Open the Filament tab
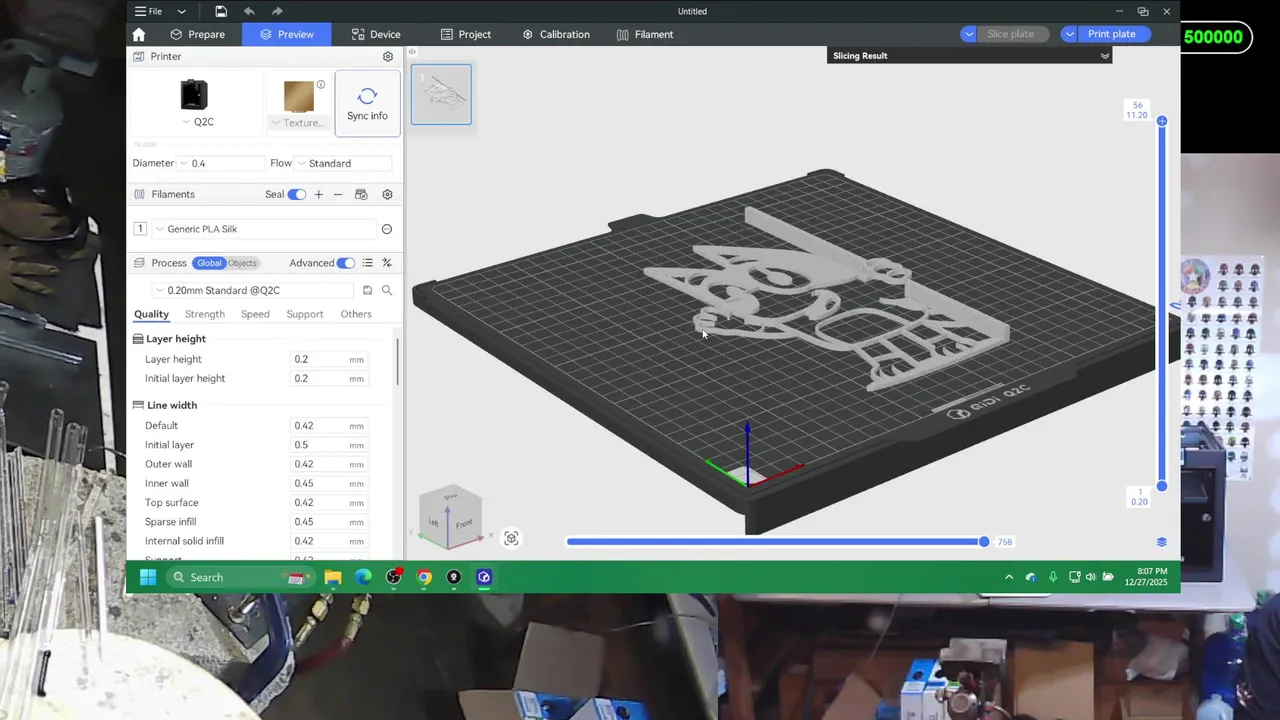 tap(645, 34)
